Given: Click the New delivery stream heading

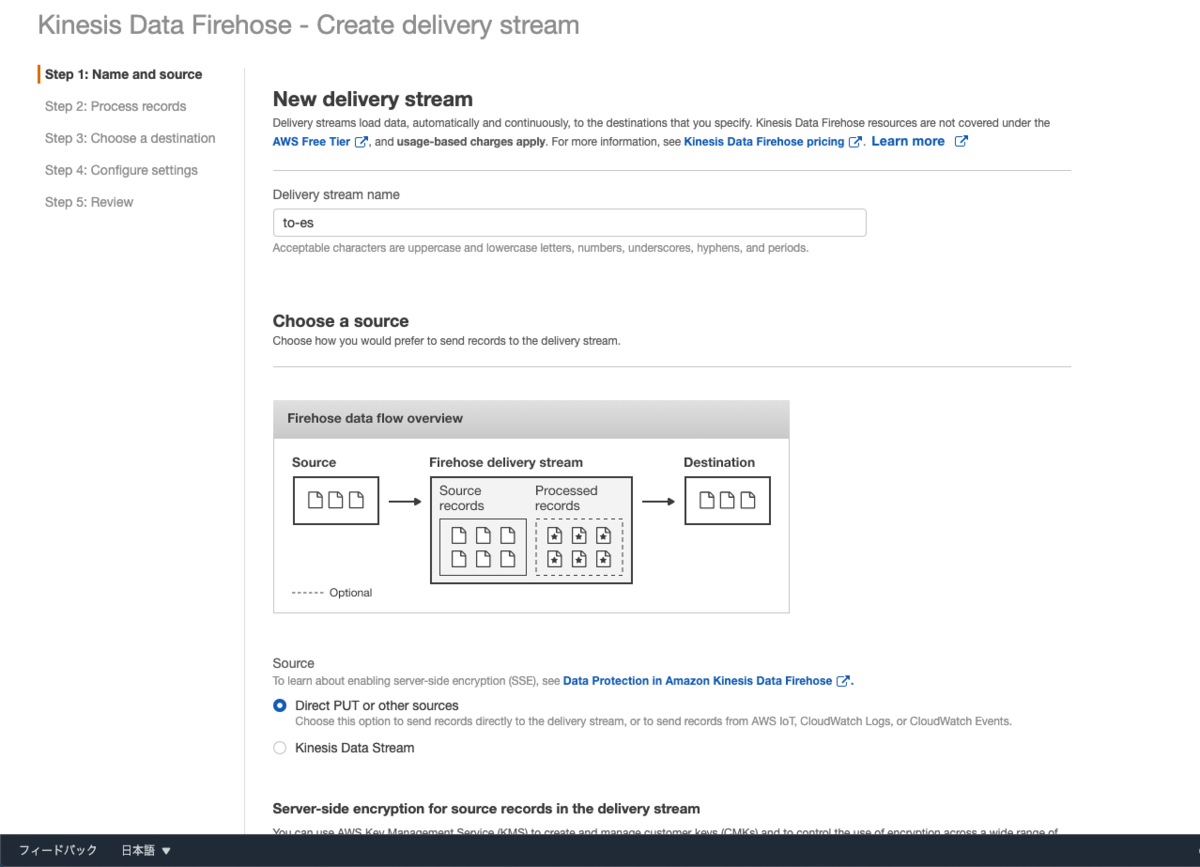Looking at the screenshot, I should (x=373, y=99).
